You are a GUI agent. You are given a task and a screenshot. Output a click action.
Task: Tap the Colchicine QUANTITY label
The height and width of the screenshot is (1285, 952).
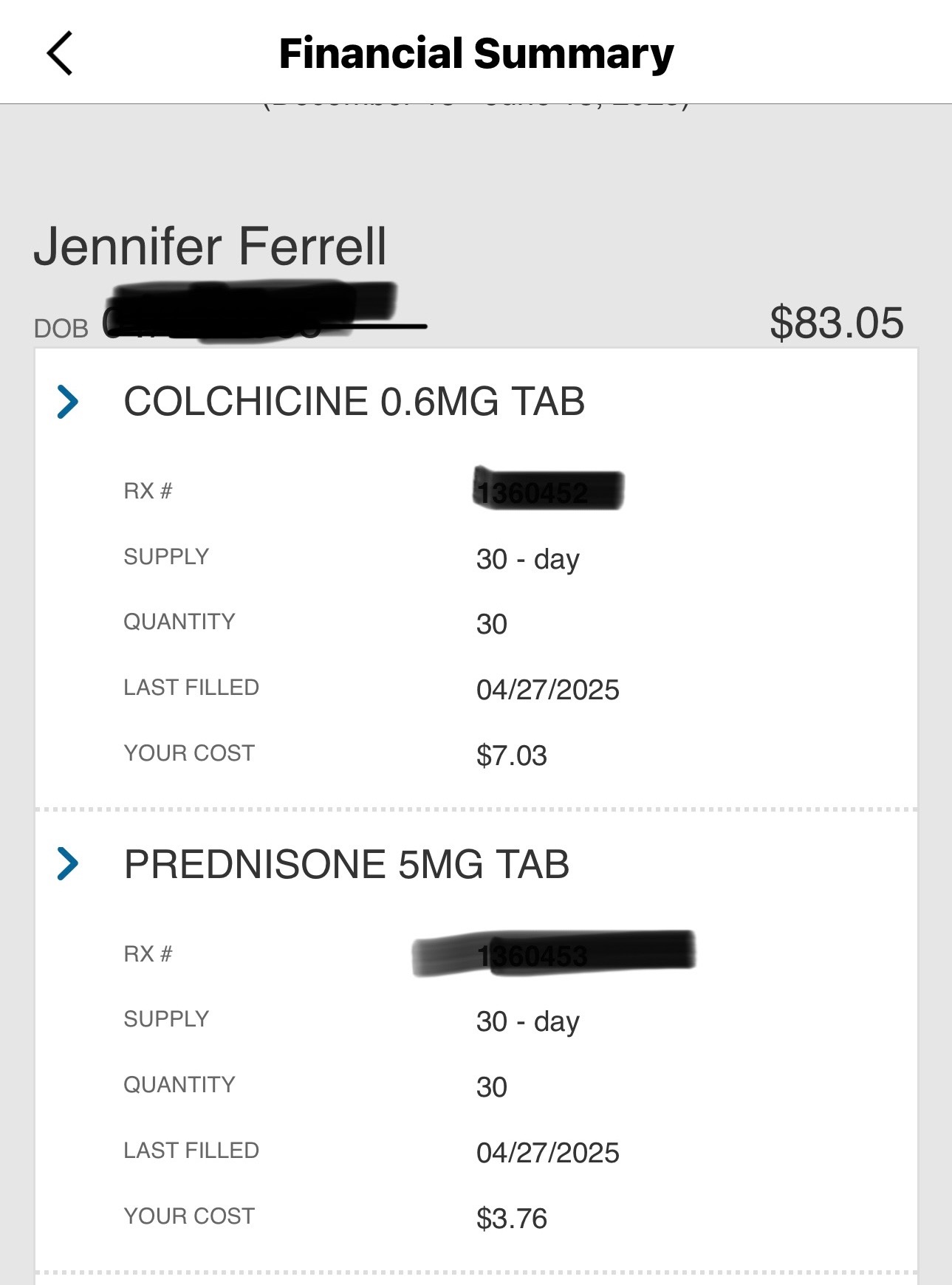tap(179, 622)
